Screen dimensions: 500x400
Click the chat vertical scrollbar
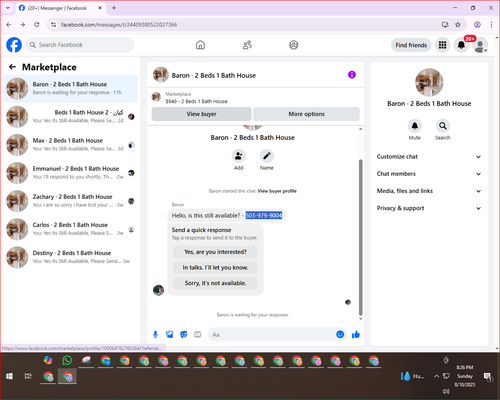(x=360, y=237)
